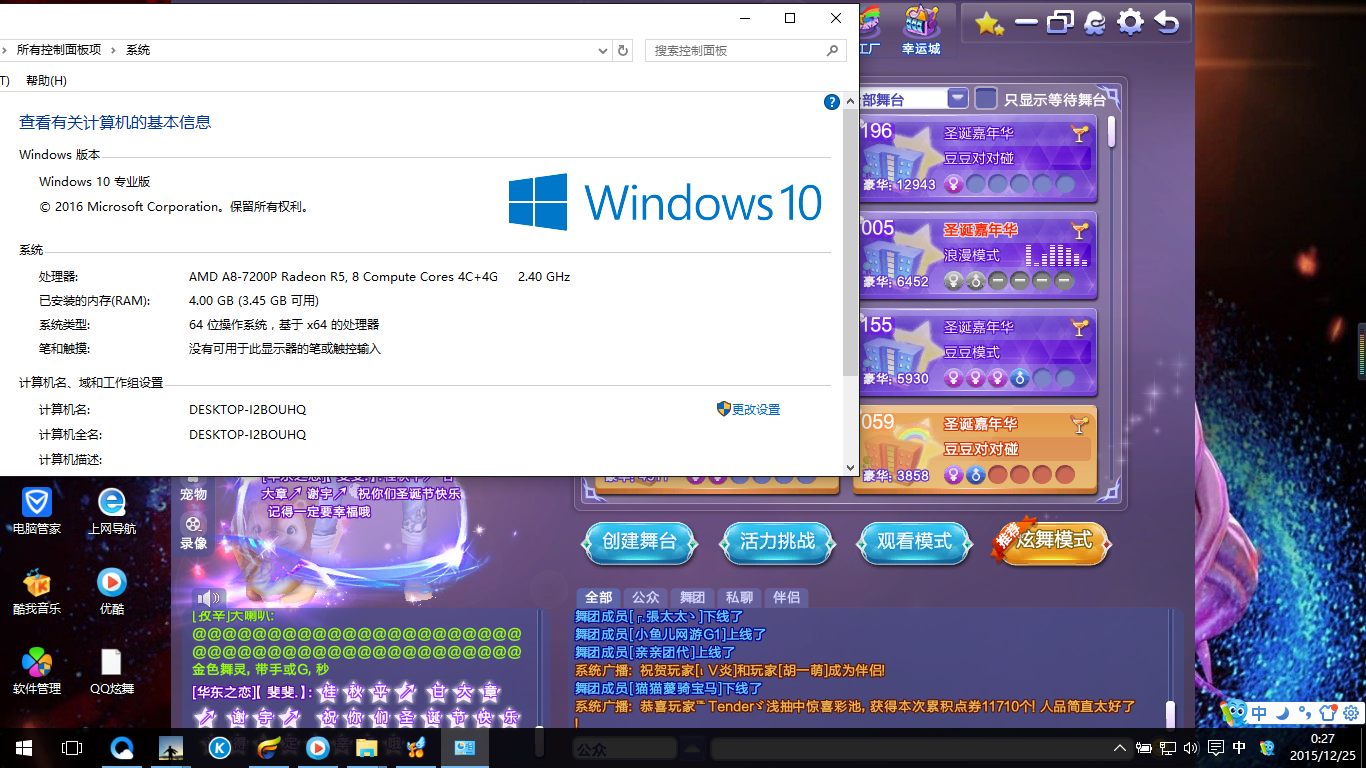Click 所有控制面板项 breadcrumb
This screenshot has width=1366, height=768.
(x=59, y=50)
